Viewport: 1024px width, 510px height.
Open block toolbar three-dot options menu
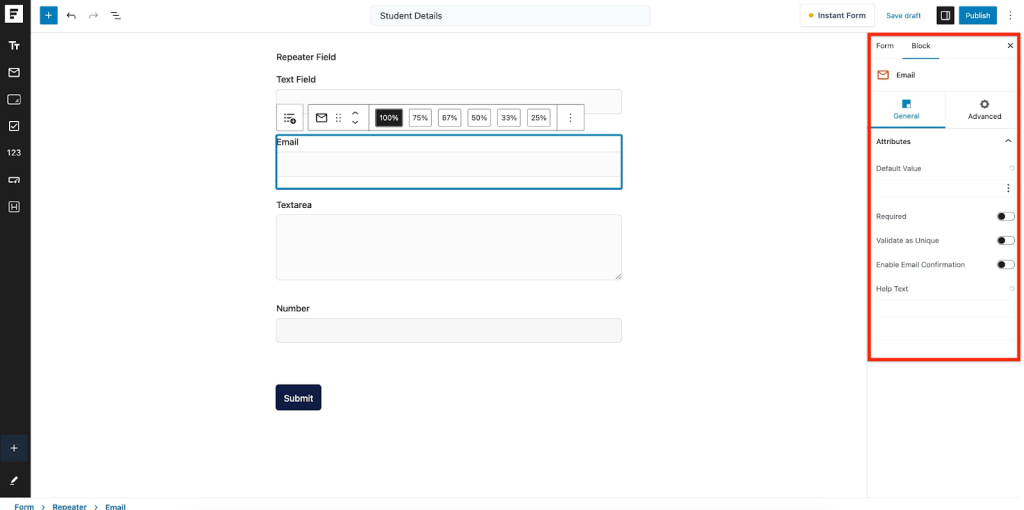click(x=570, y=118)
